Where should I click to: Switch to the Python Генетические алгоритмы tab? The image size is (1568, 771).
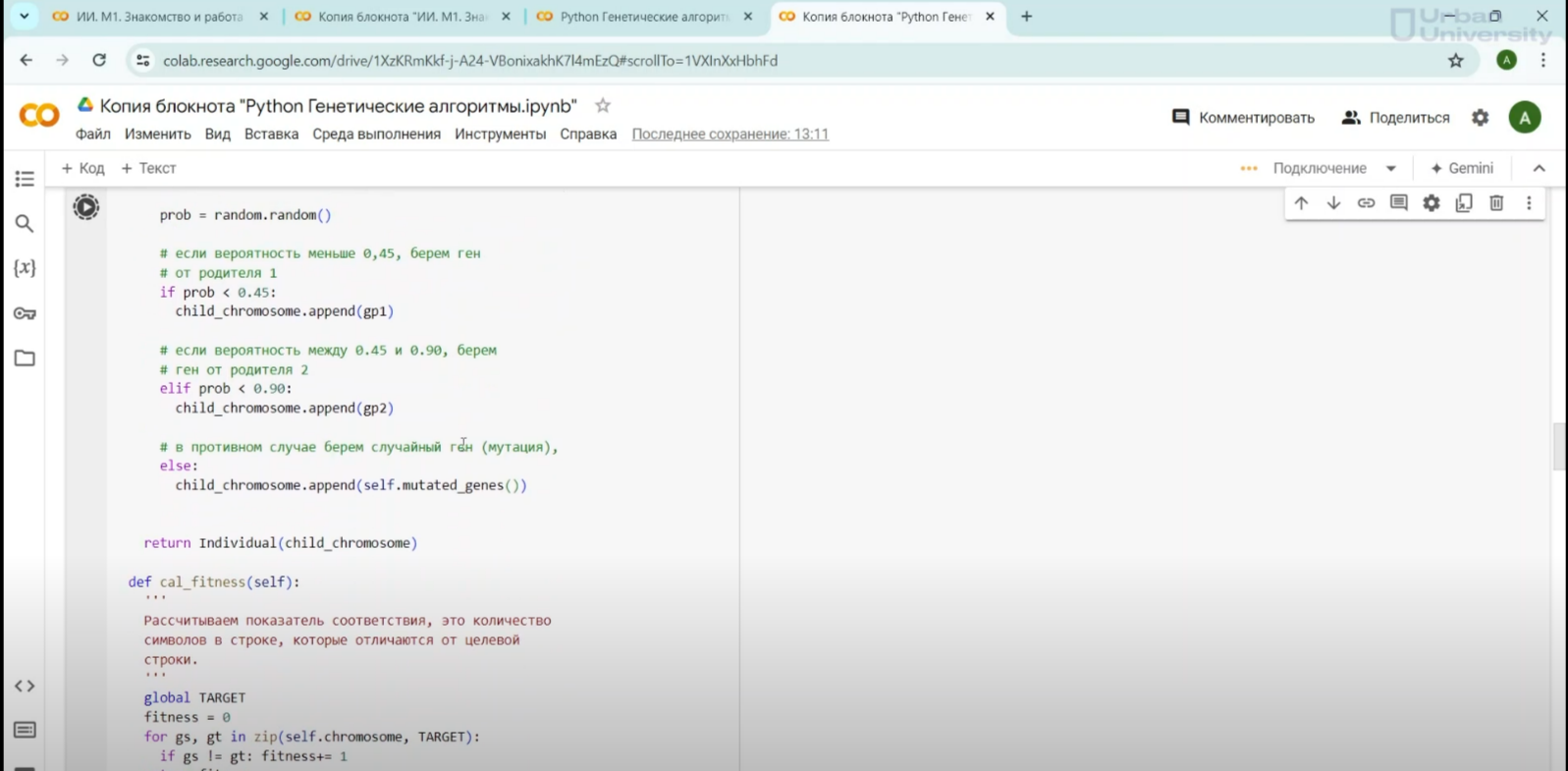click(x=644, y=17)
